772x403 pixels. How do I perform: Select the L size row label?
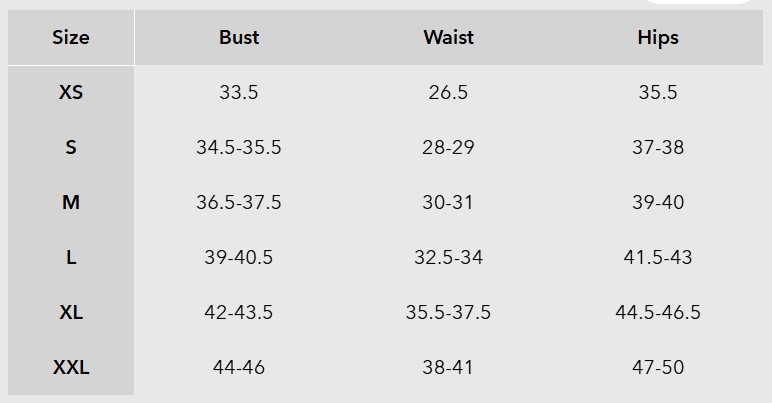(70, 257)
